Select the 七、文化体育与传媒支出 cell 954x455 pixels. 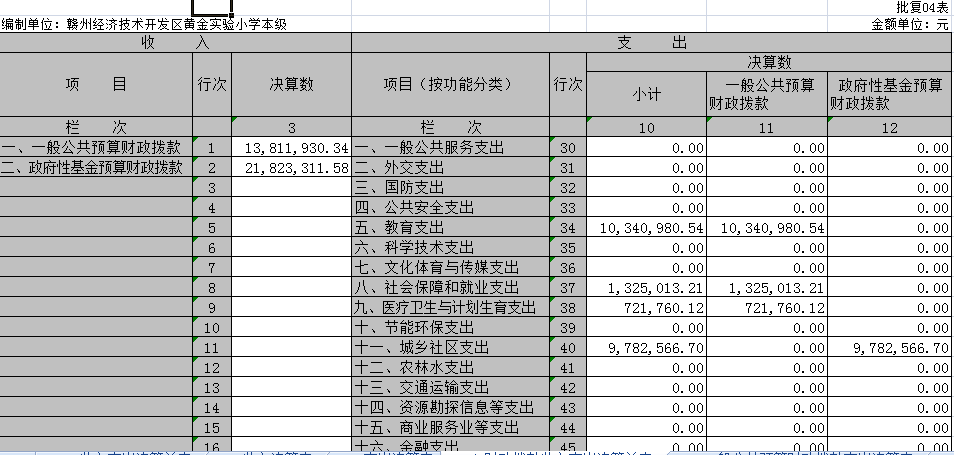450,268
